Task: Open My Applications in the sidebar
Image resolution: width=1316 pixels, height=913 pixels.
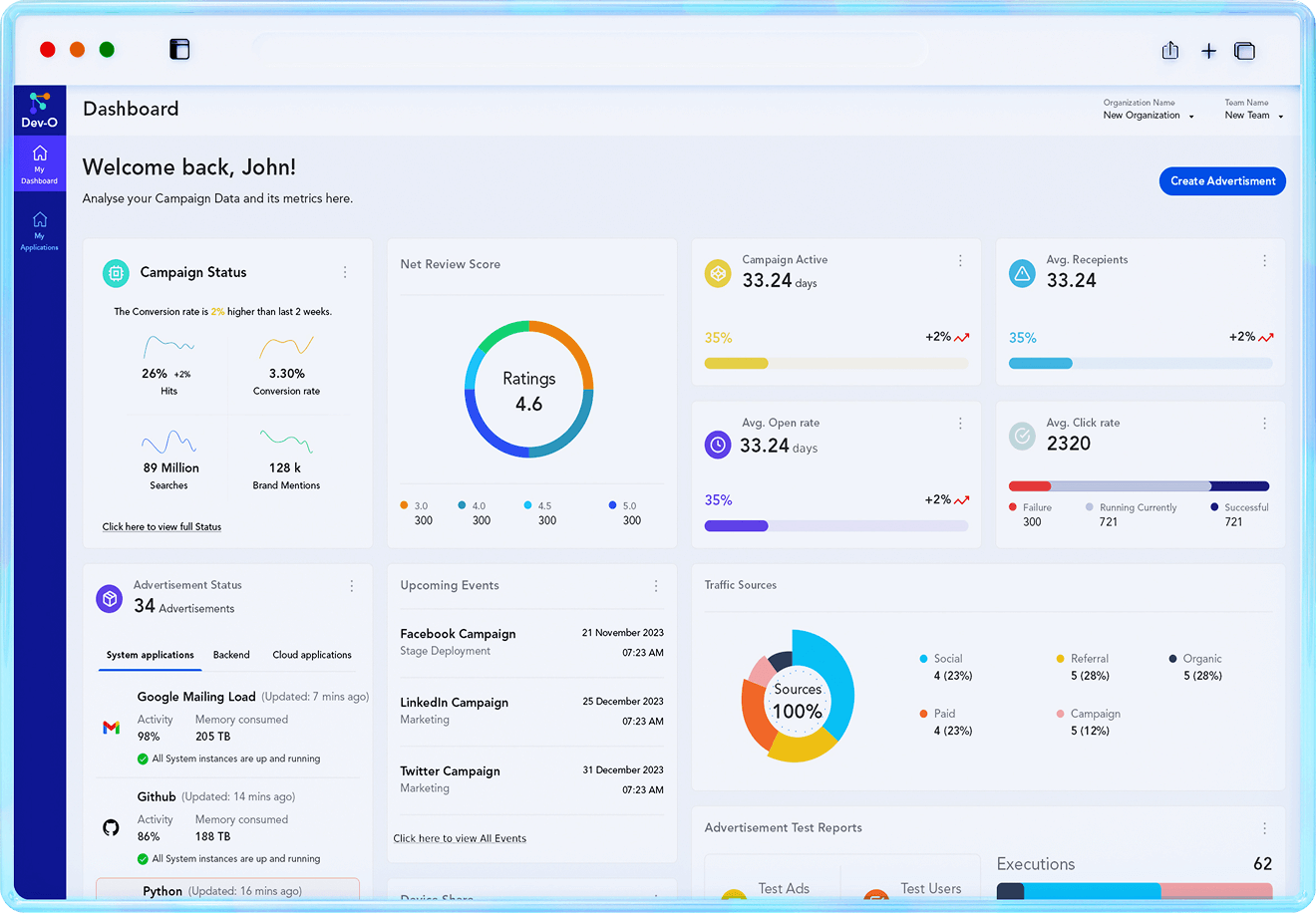Action: (x=40, y=230)
